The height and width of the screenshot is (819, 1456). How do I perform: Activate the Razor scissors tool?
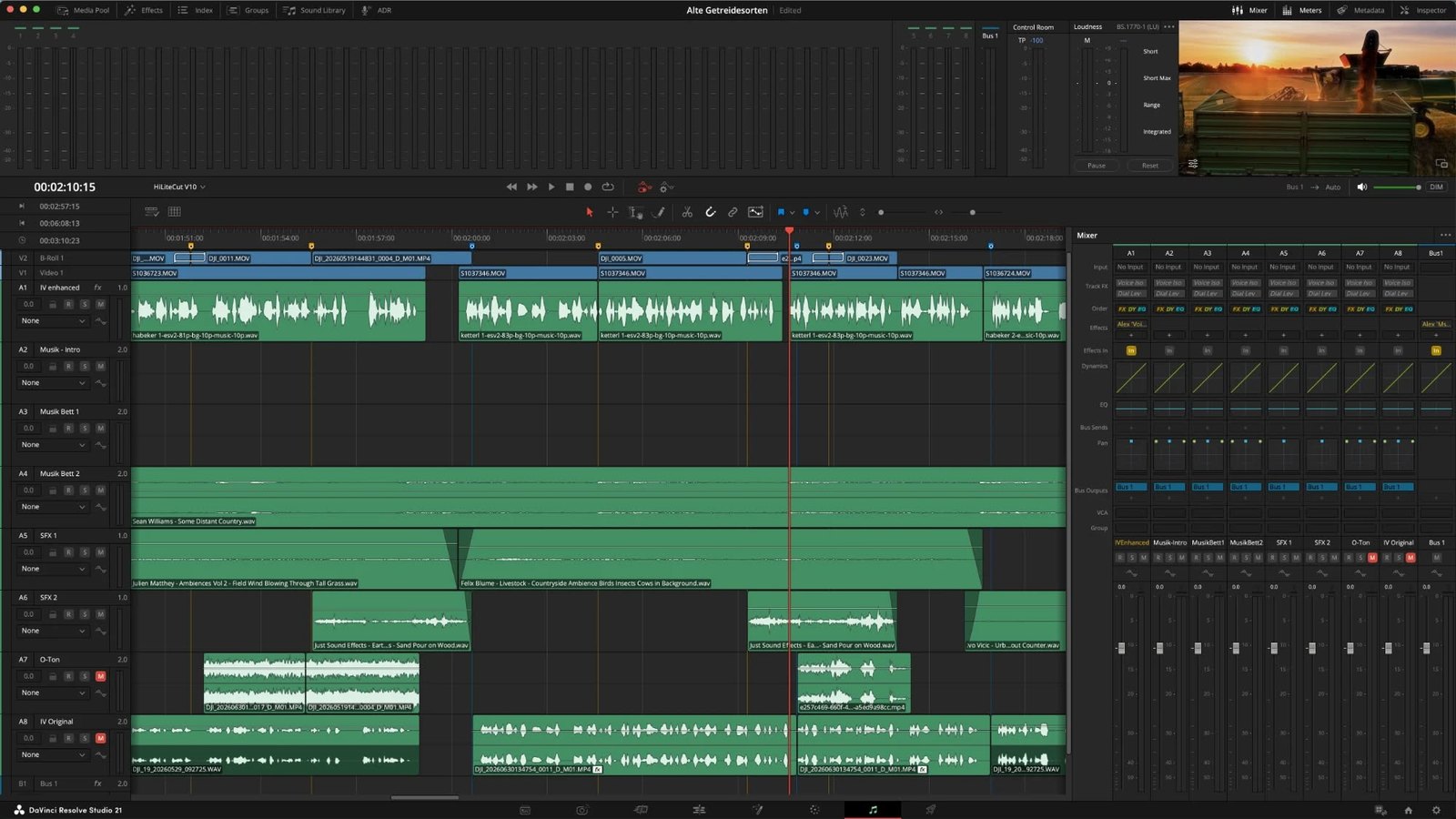687,212
